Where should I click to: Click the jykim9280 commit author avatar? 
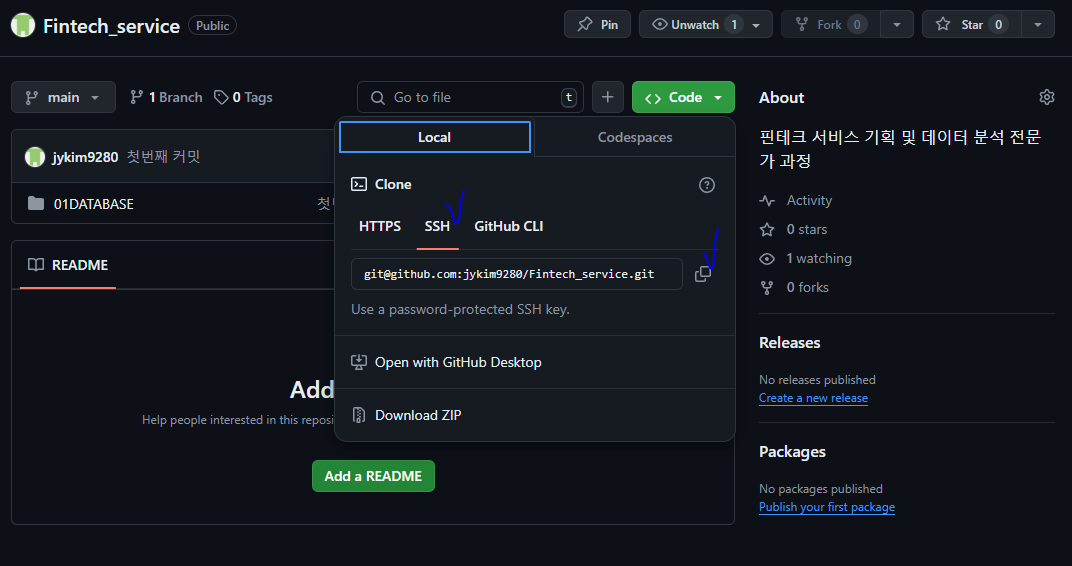(35, 157)
